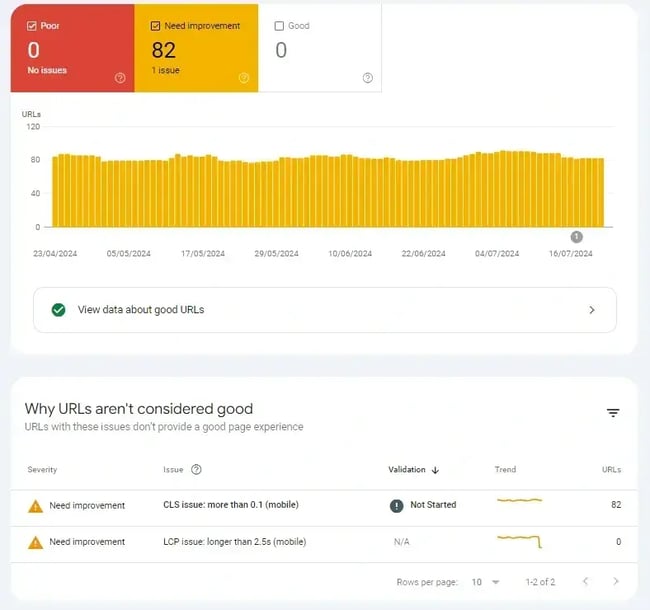Click warning icon on CLS issue row
The height and width of the screenshot is (610, 650).
click(x=36, y=506)
